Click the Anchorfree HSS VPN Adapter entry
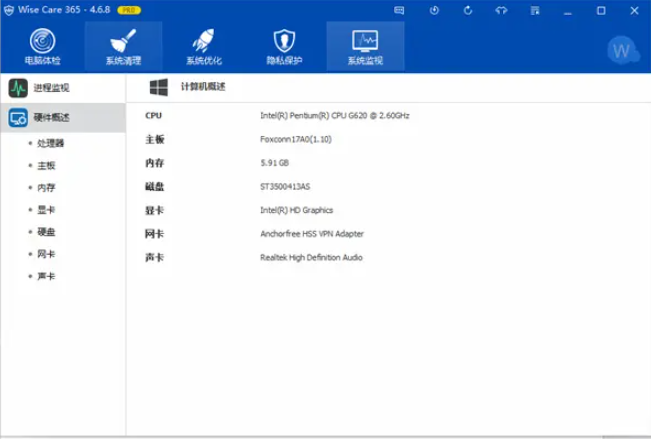This screenshot has height=439, width=651. tap(312, 234)
